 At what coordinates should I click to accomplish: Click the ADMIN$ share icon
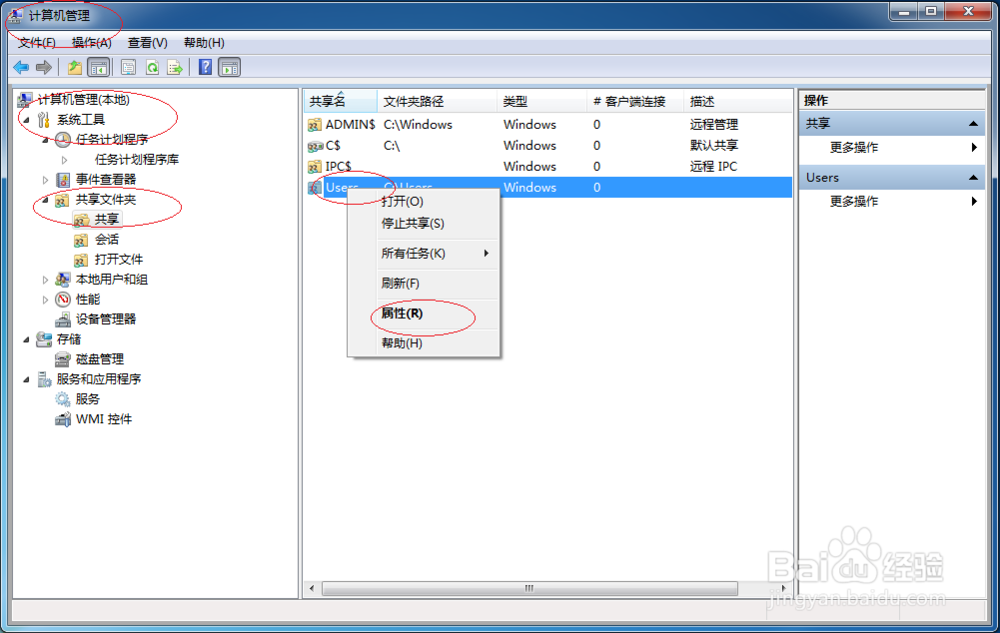point(314,125)
